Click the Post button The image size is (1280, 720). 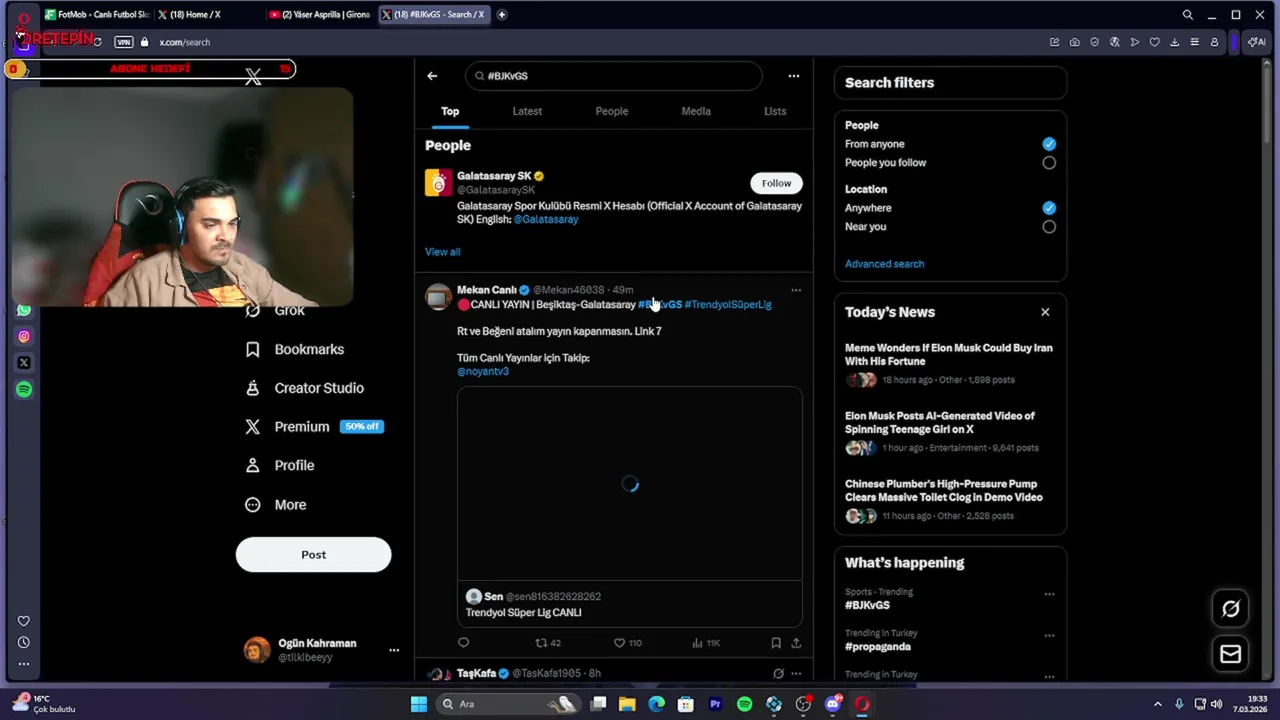[x=313, y=555]
